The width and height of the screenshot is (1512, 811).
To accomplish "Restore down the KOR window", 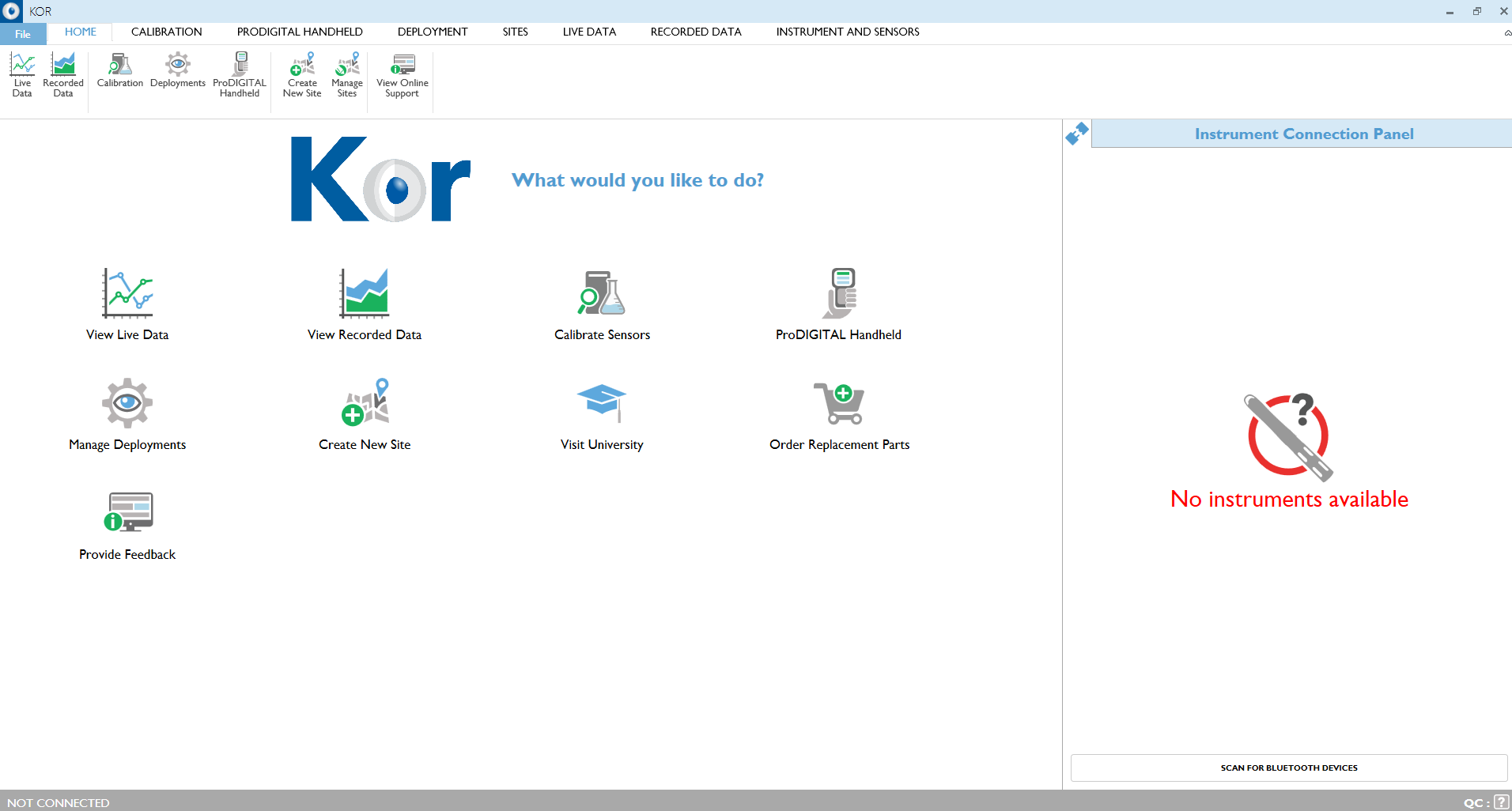I will pyautogui.click(x=1476, y=11).
